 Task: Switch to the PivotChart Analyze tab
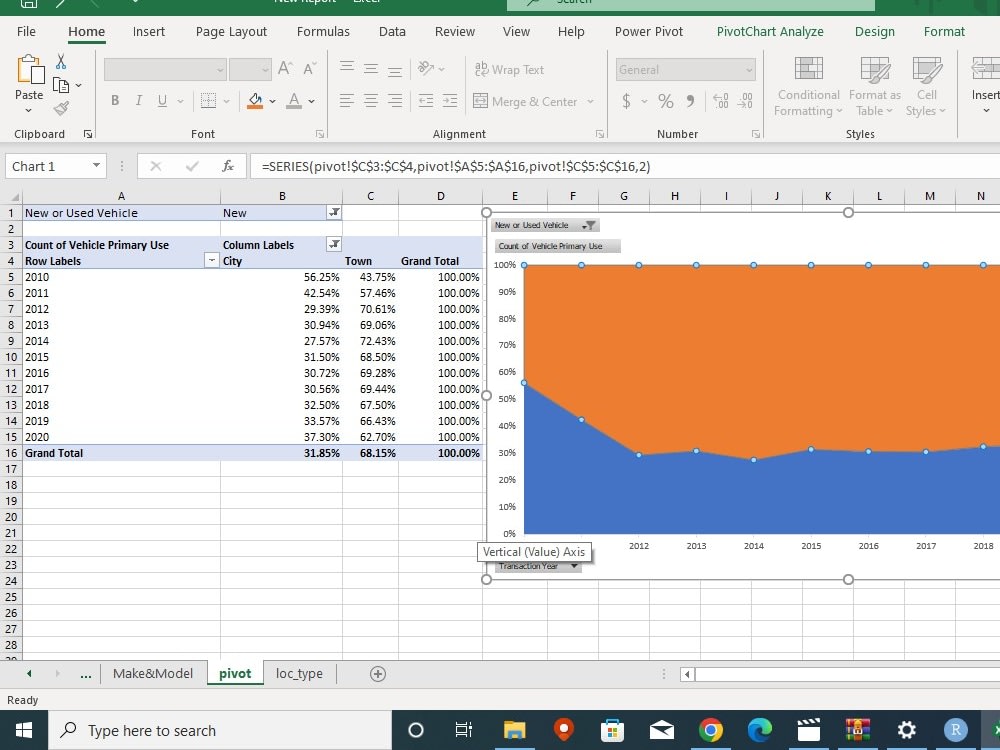tap(770, 31)
